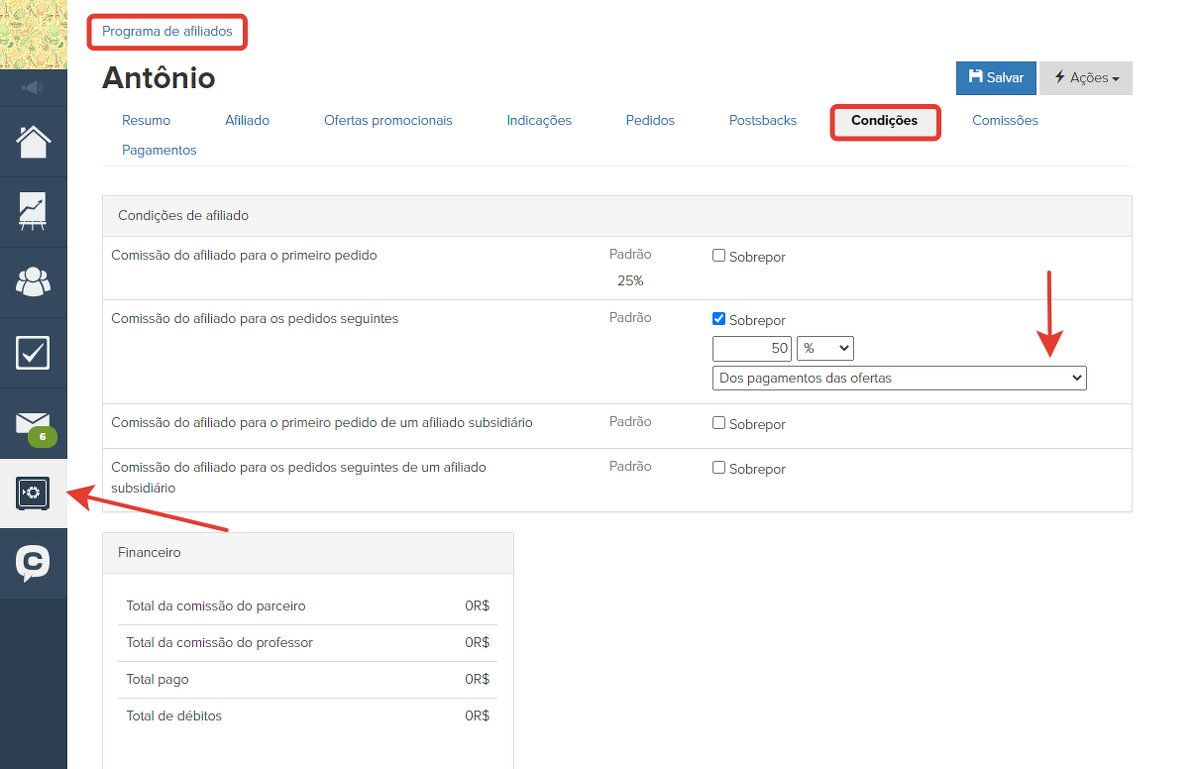Enable Sobrepor for first order commission
This screenshot has height=769, width=1200.
(718, 256)
